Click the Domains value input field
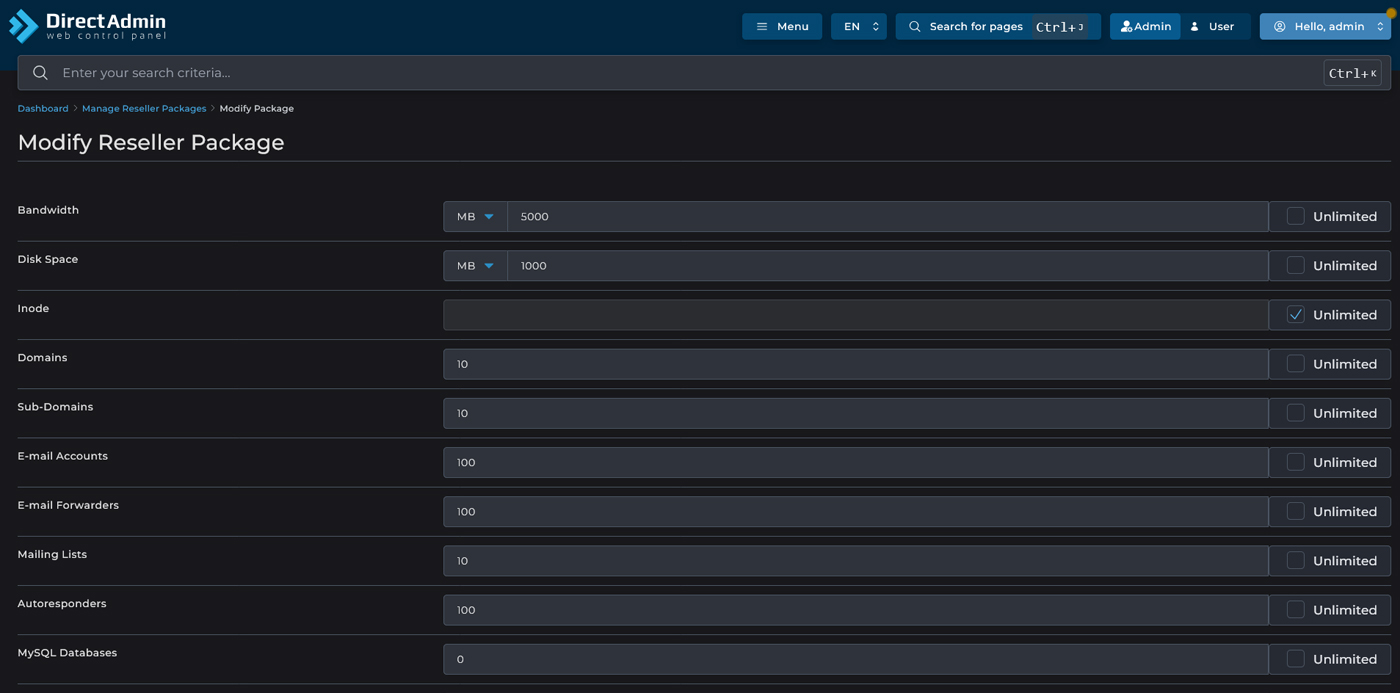Image resolution: width=1400 pixels, height=693 pixels. [x=855, y=364]
